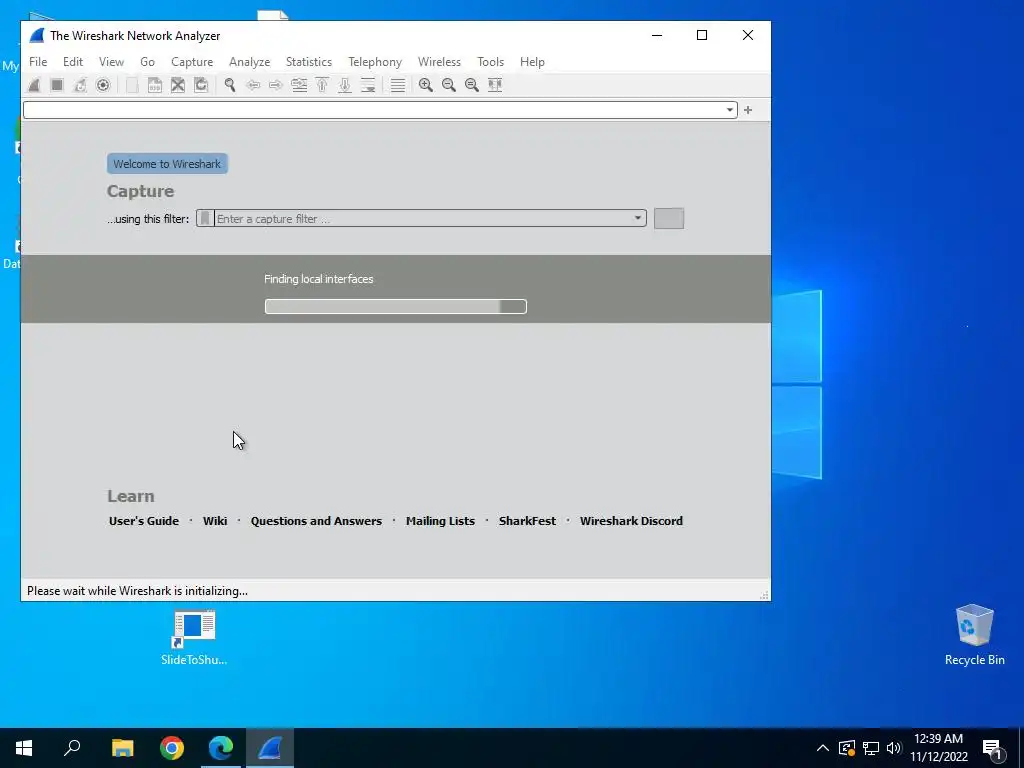Click the Reload capture file icon
1024x768 pixels.
click(x=201, y=85)
